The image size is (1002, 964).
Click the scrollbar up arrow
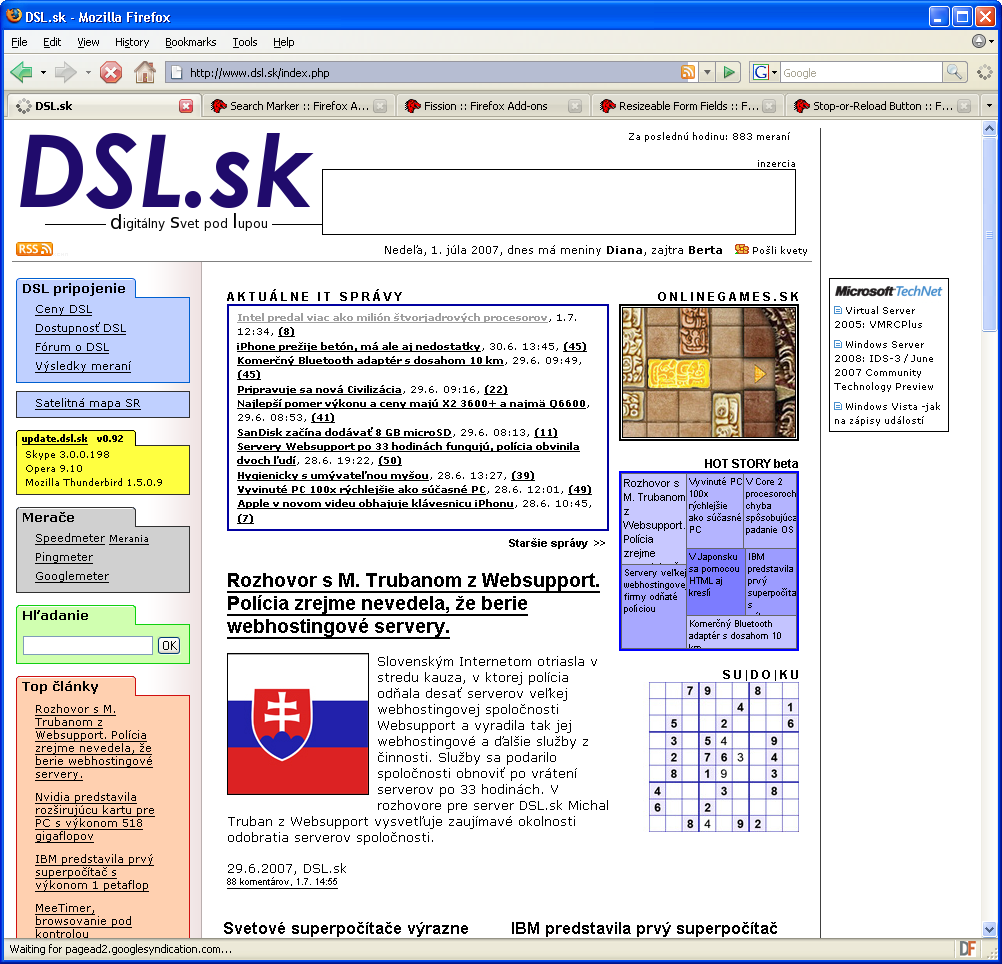[x=989, y=128]
